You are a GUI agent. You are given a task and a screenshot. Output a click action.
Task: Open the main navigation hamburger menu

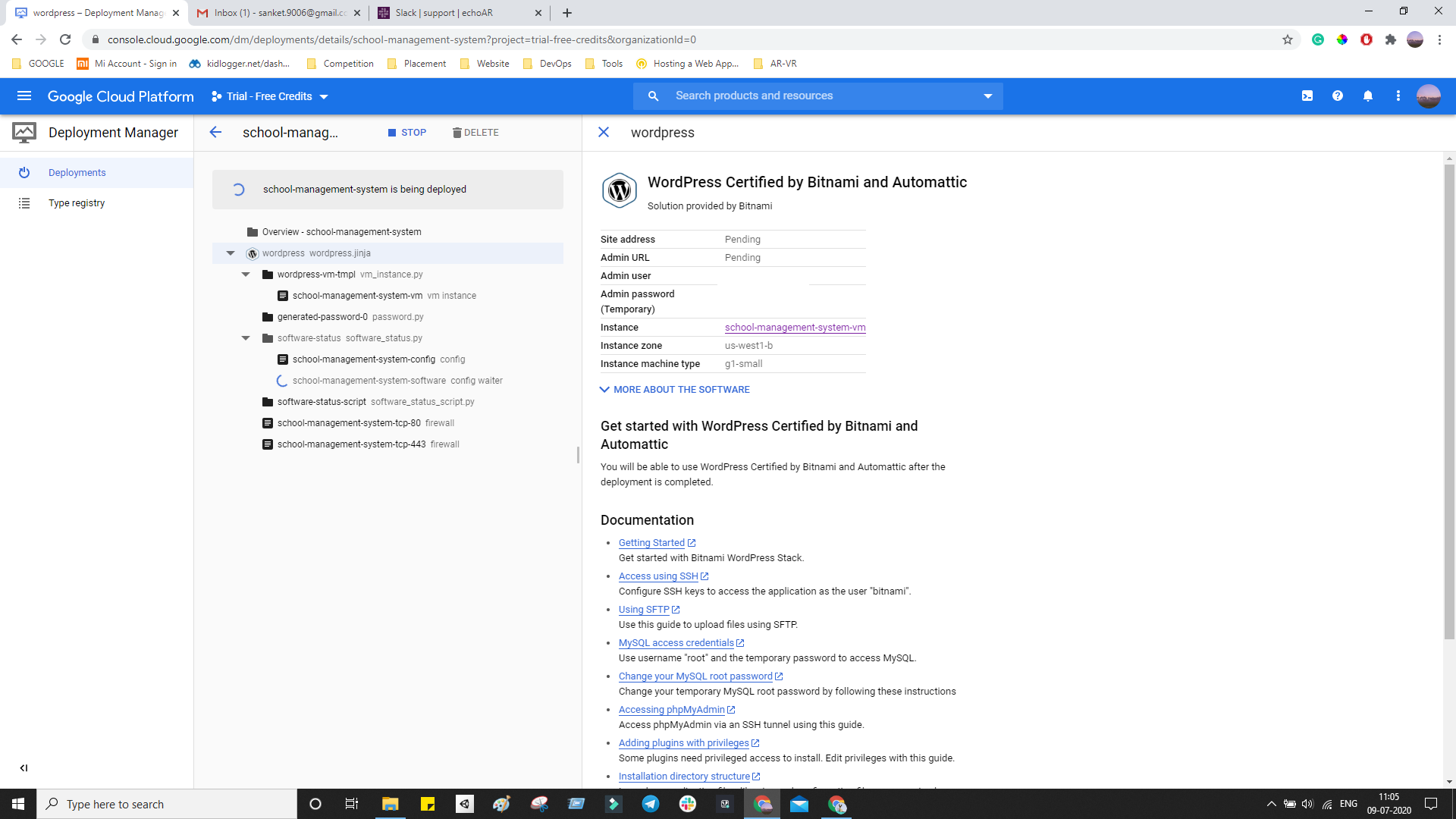(x=24, y=96)
